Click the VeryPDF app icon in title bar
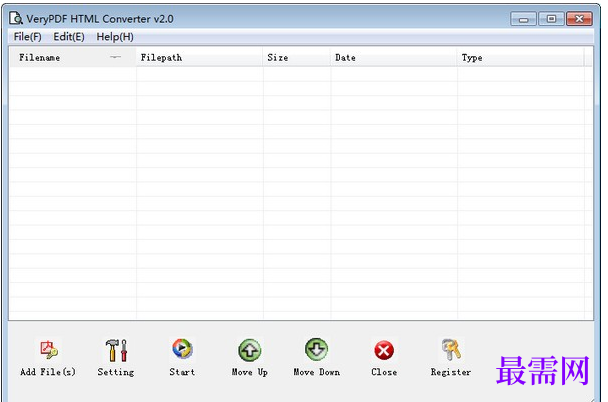Image resolution: width=608 pixels, height=402 pixels. pos(16,18)
